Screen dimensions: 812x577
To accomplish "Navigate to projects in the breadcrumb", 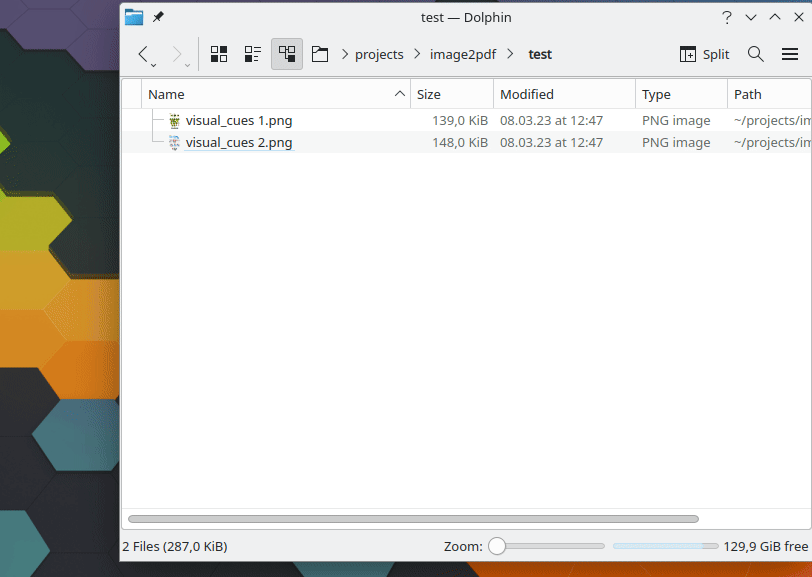I will pos(379,54).
